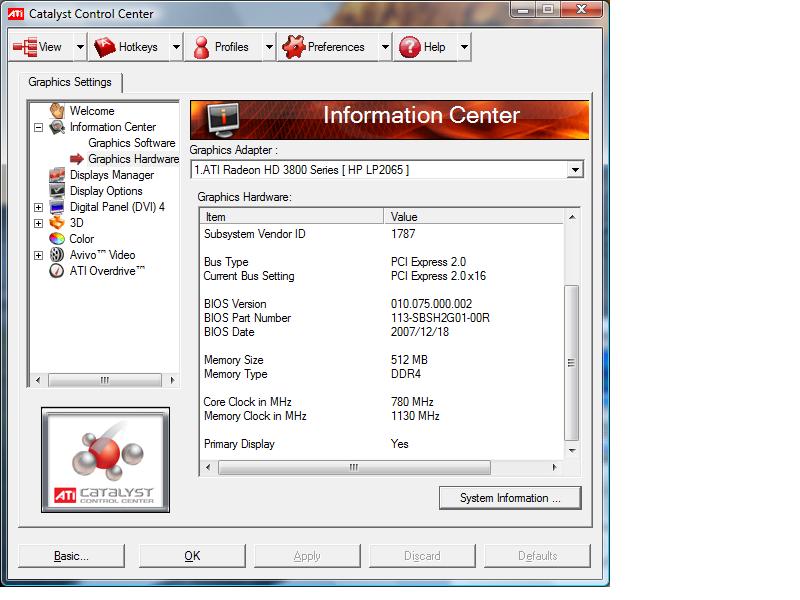Click the Defaults button

click(537, 556)
